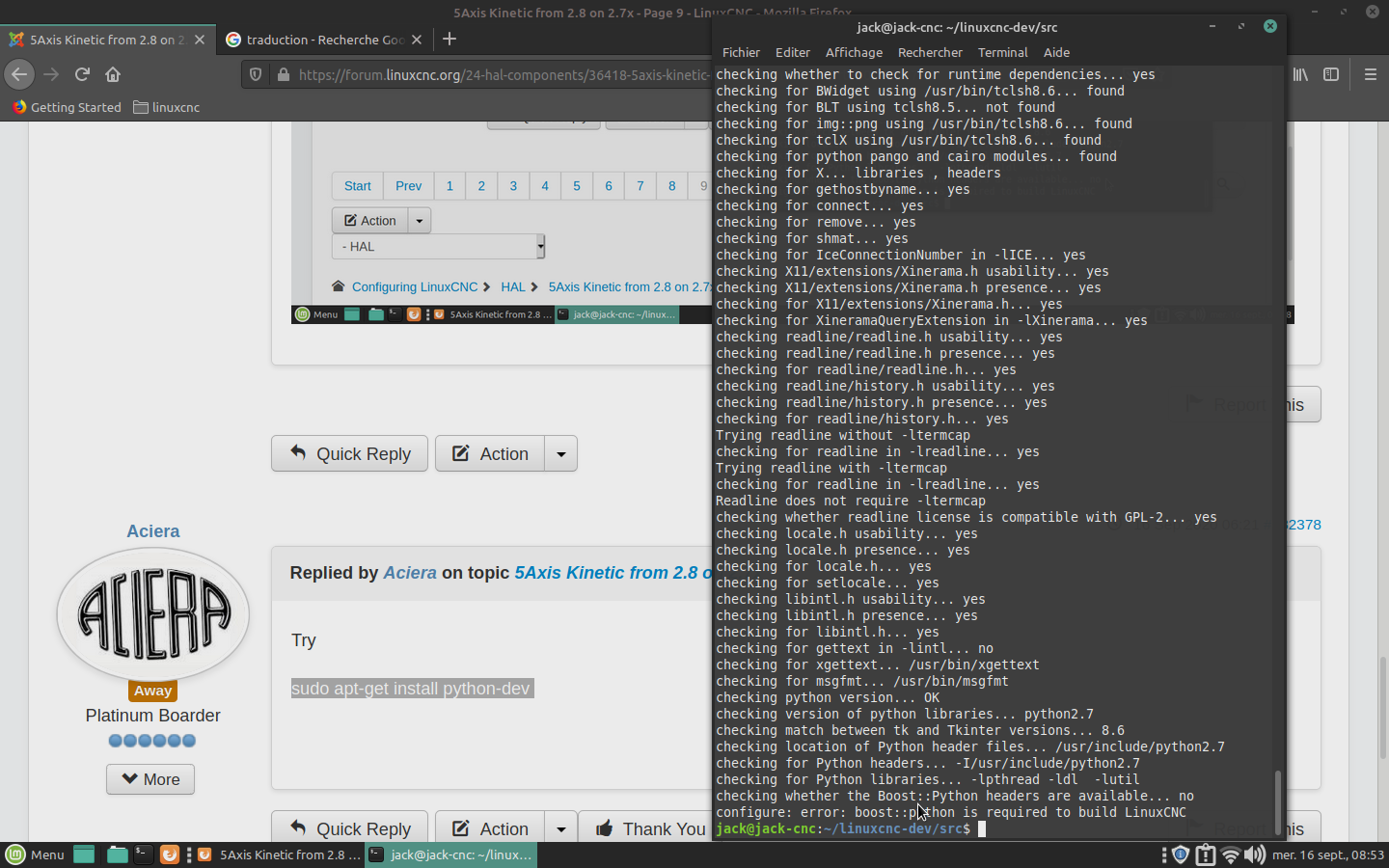
Task: Click the Show Desktop icon in taskbar
Action: (x=84, y=854)
